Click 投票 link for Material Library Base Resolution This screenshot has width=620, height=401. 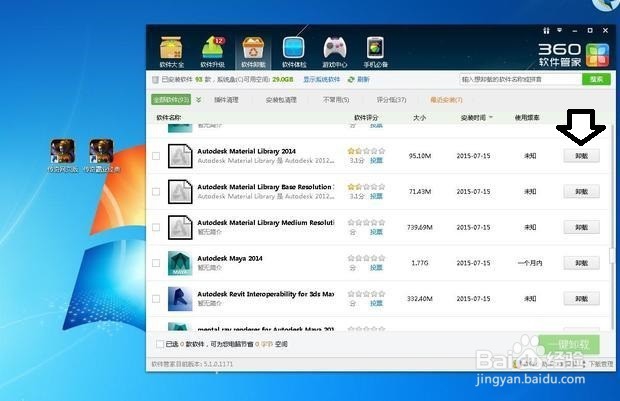point(376,196)
